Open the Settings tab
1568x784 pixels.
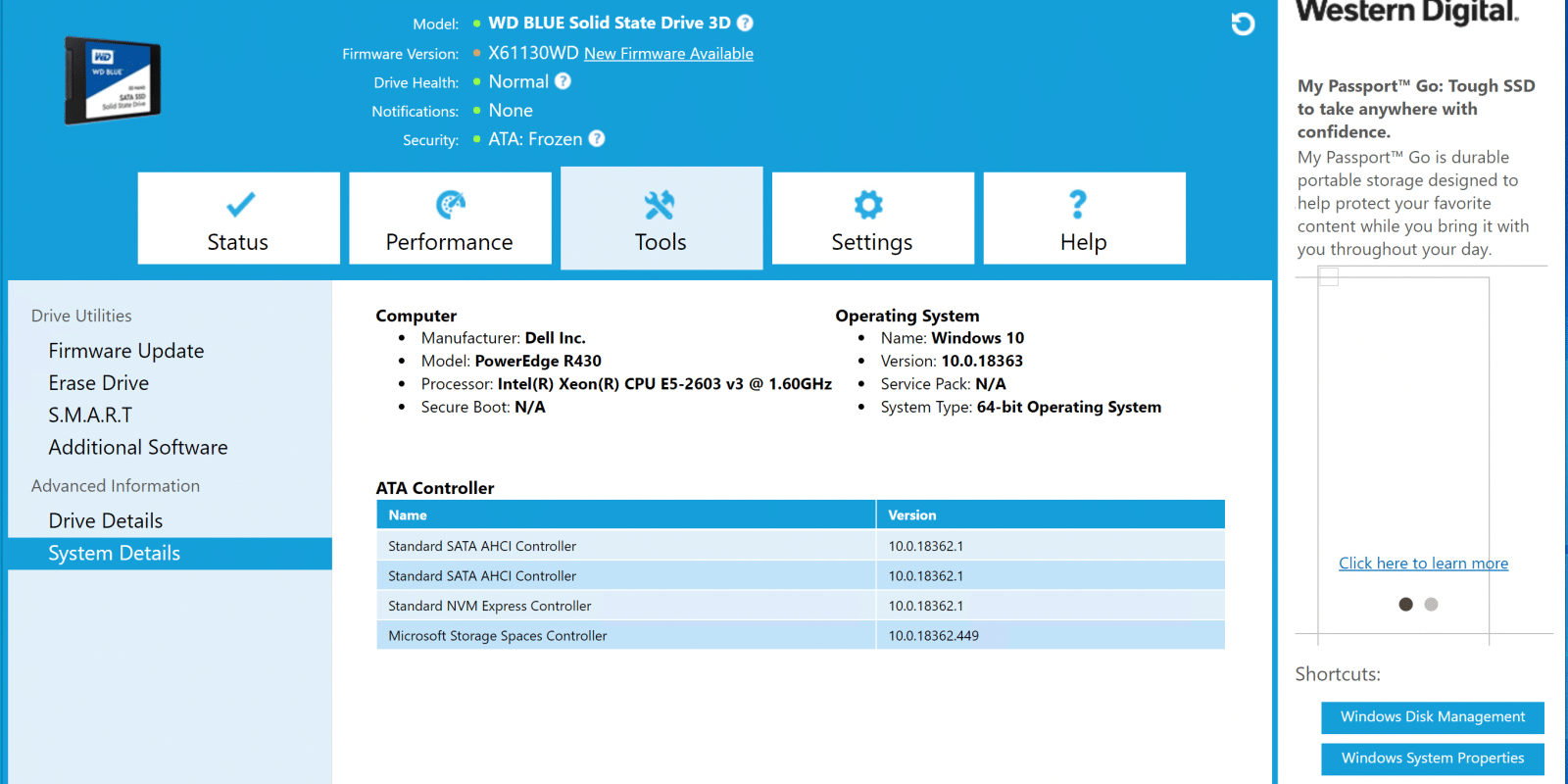pyautogui.click(x=872, y=218)
